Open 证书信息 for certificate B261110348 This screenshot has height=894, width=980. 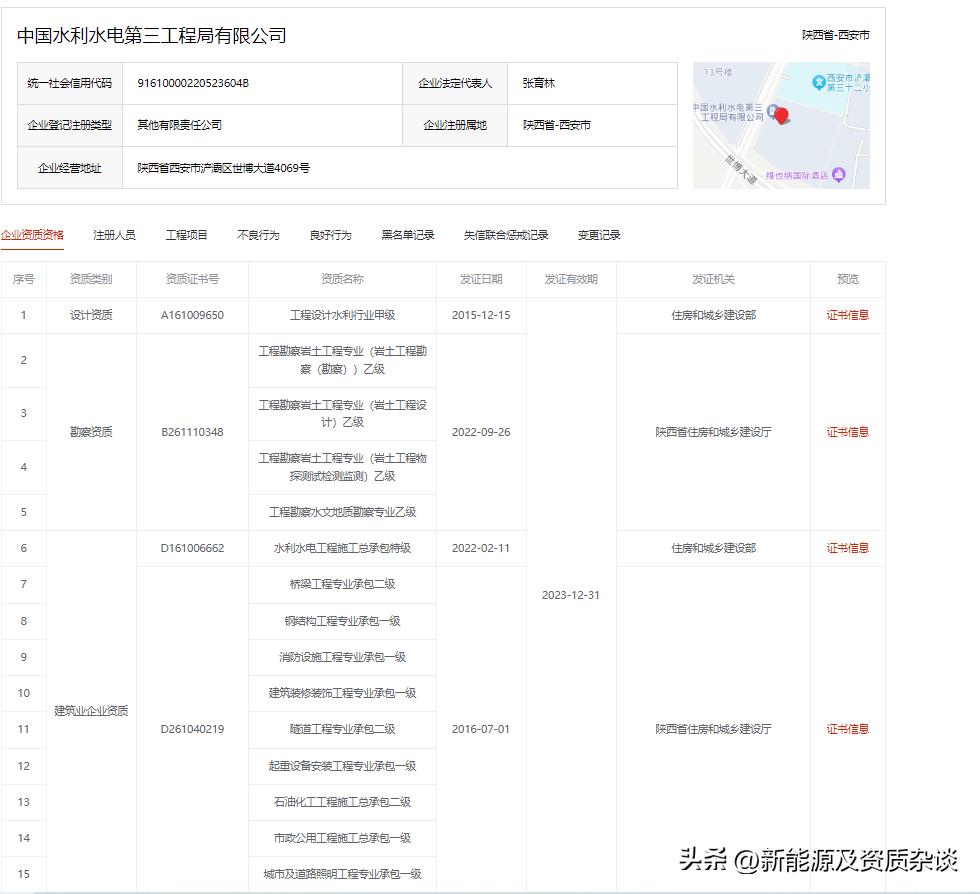tap(846, 432)
